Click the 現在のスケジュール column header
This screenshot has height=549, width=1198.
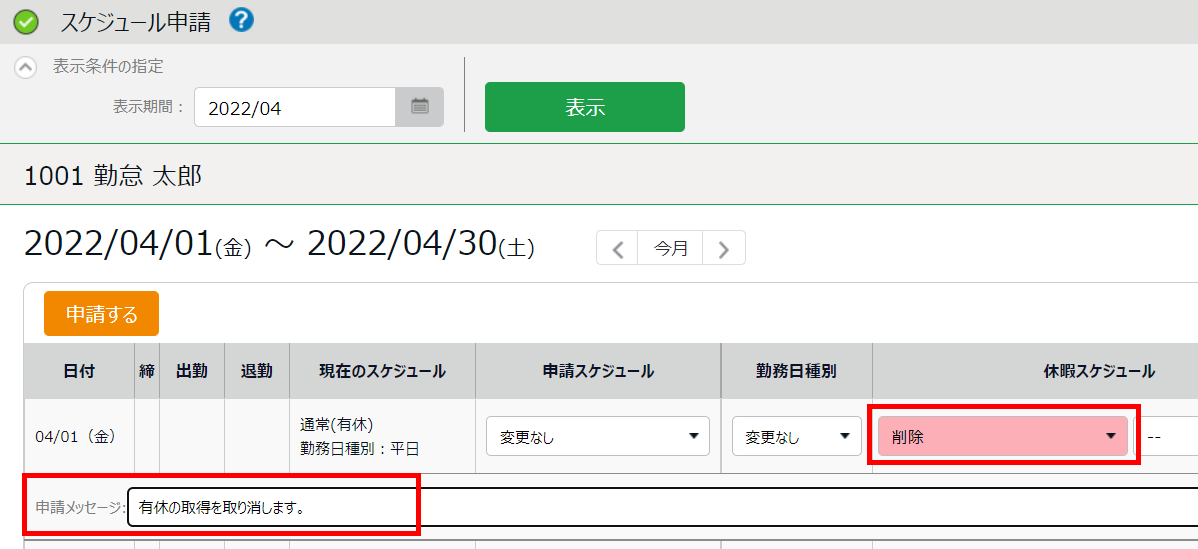tap(382, 371)
